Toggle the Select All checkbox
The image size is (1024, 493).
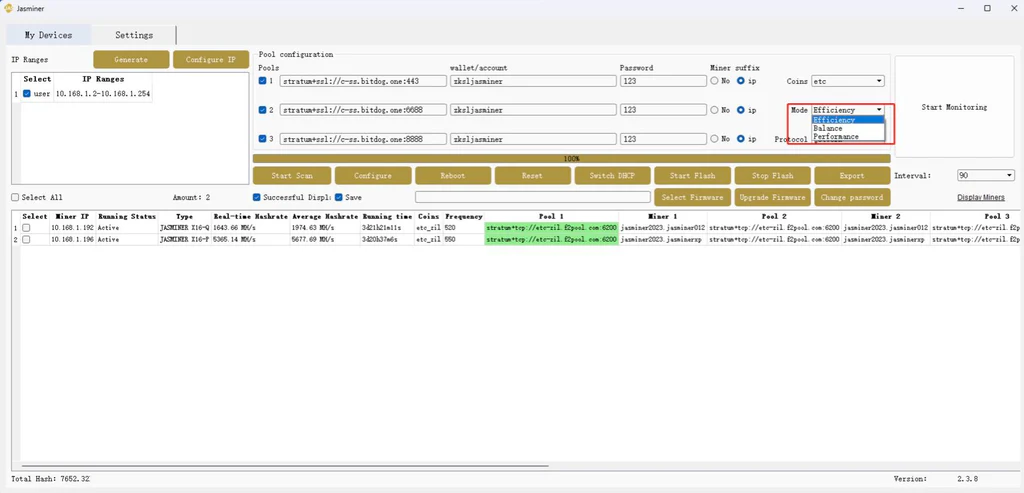[15, 198]
